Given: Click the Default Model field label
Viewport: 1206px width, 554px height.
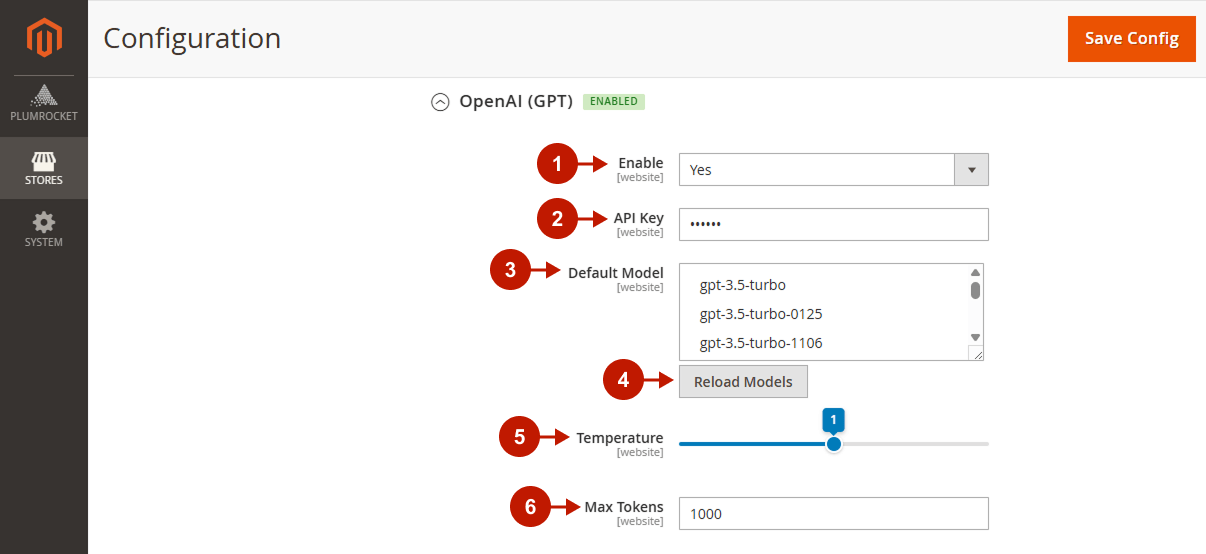Looking at the screenshot, I should coord(615,273).
